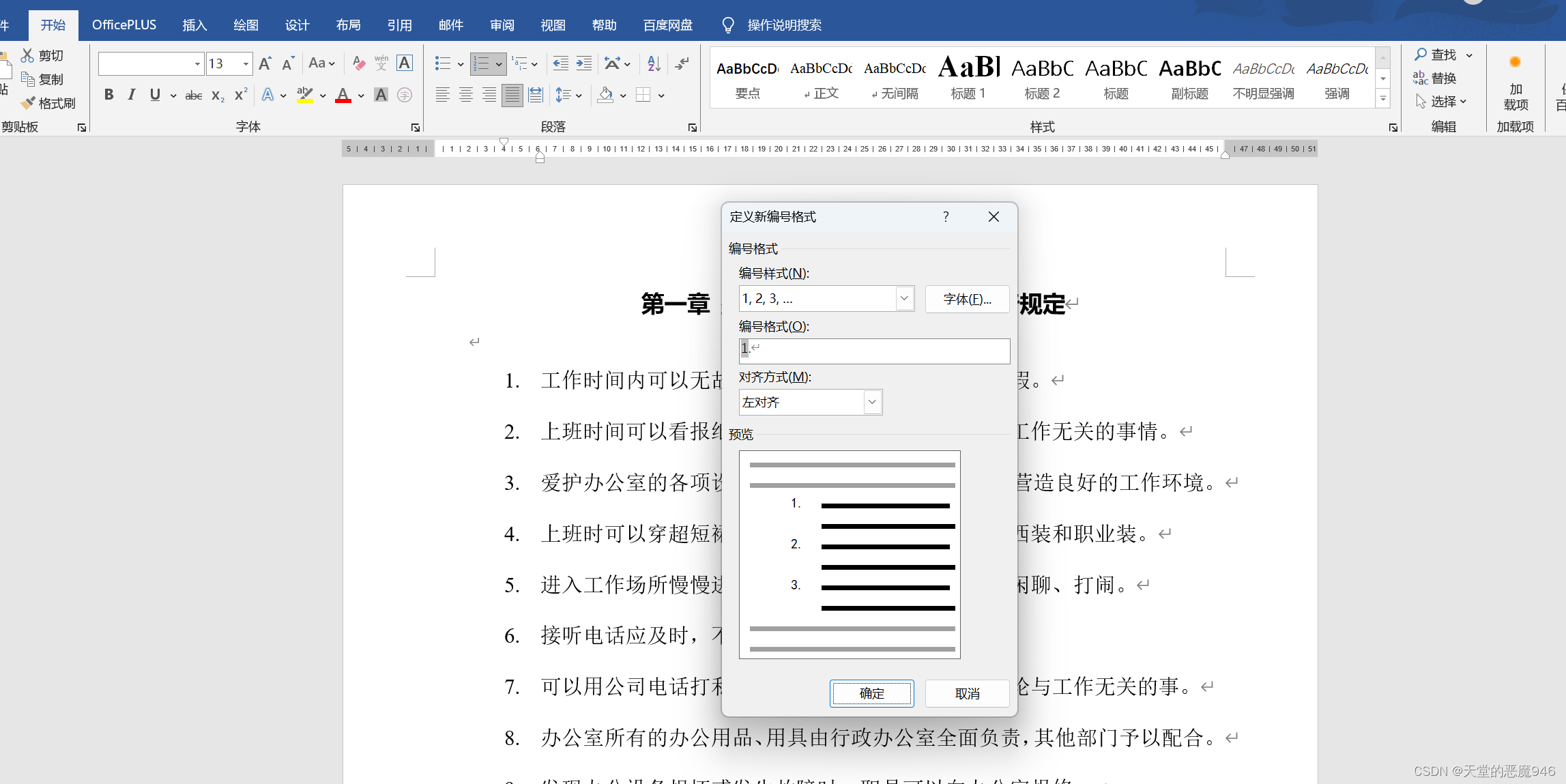Open the font size dropdown

tap(246, 63)
